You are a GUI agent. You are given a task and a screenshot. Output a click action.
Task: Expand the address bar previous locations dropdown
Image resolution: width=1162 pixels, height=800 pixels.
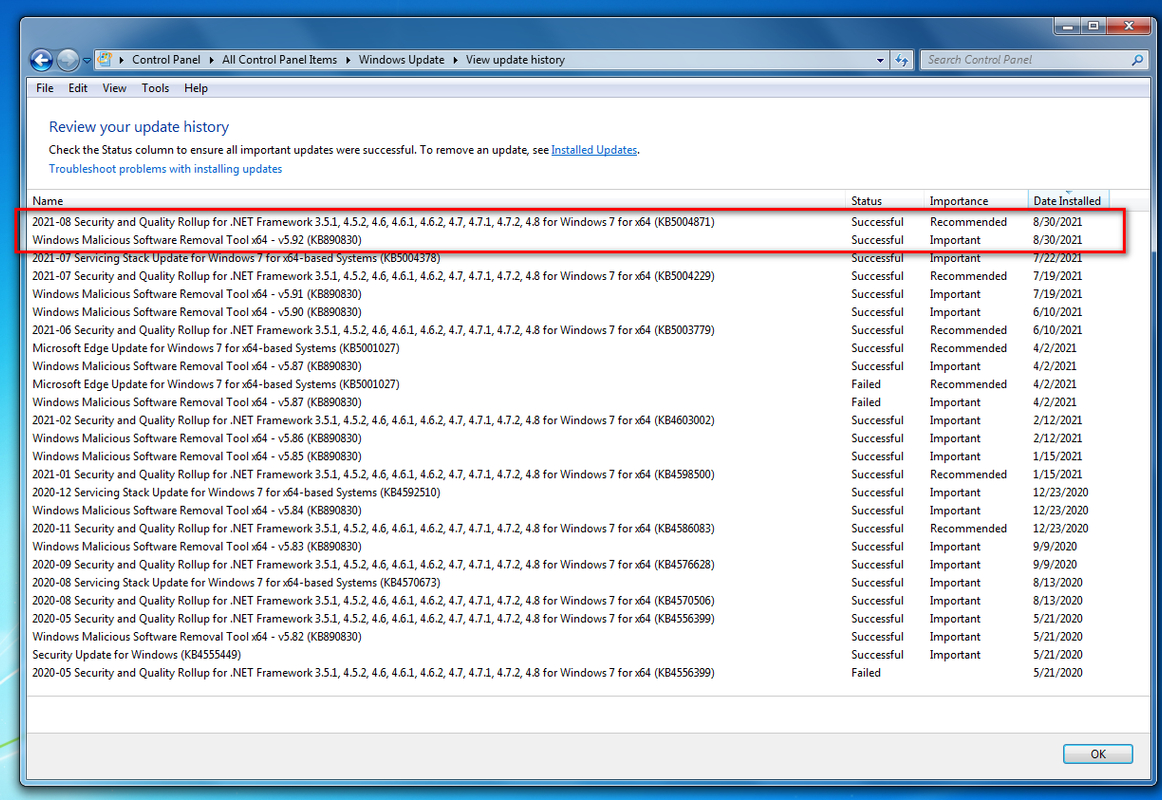click(880, 60)
